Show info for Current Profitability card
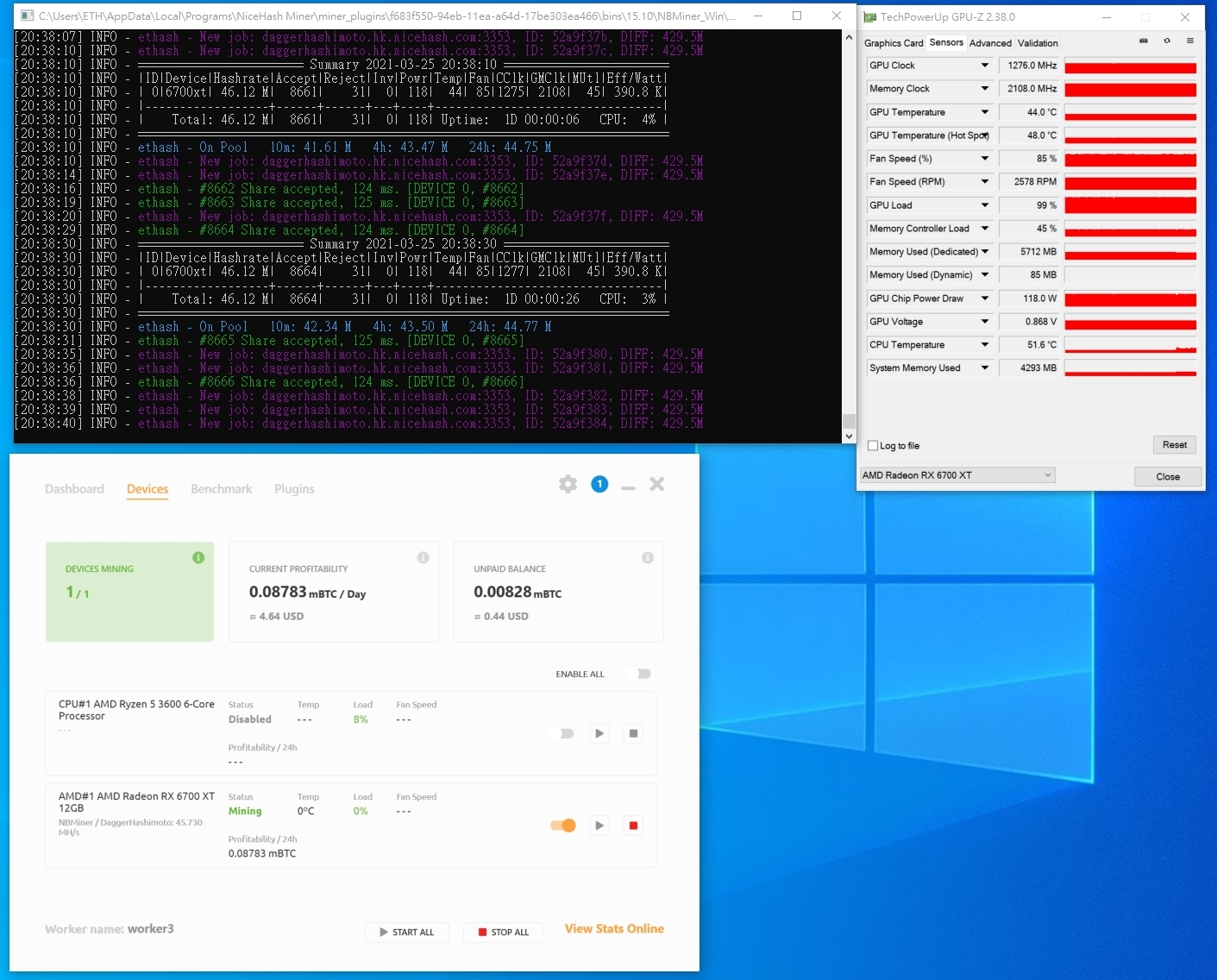1217x980 pixels. tap(423, 557)
